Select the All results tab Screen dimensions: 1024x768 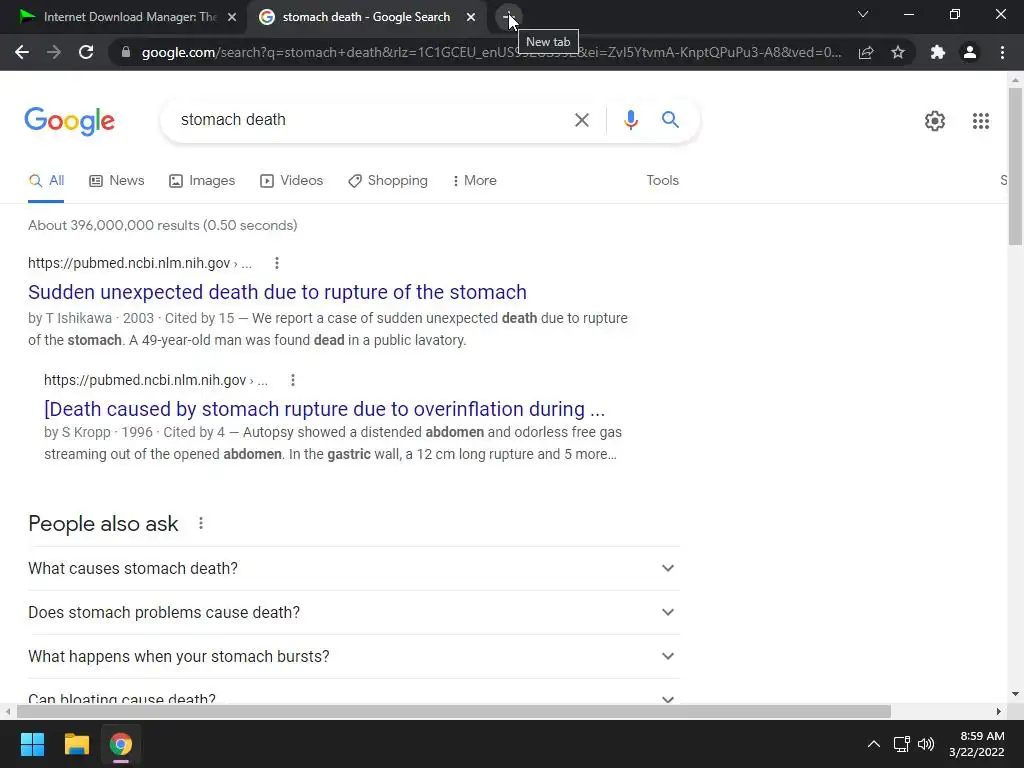pos(46,181)
